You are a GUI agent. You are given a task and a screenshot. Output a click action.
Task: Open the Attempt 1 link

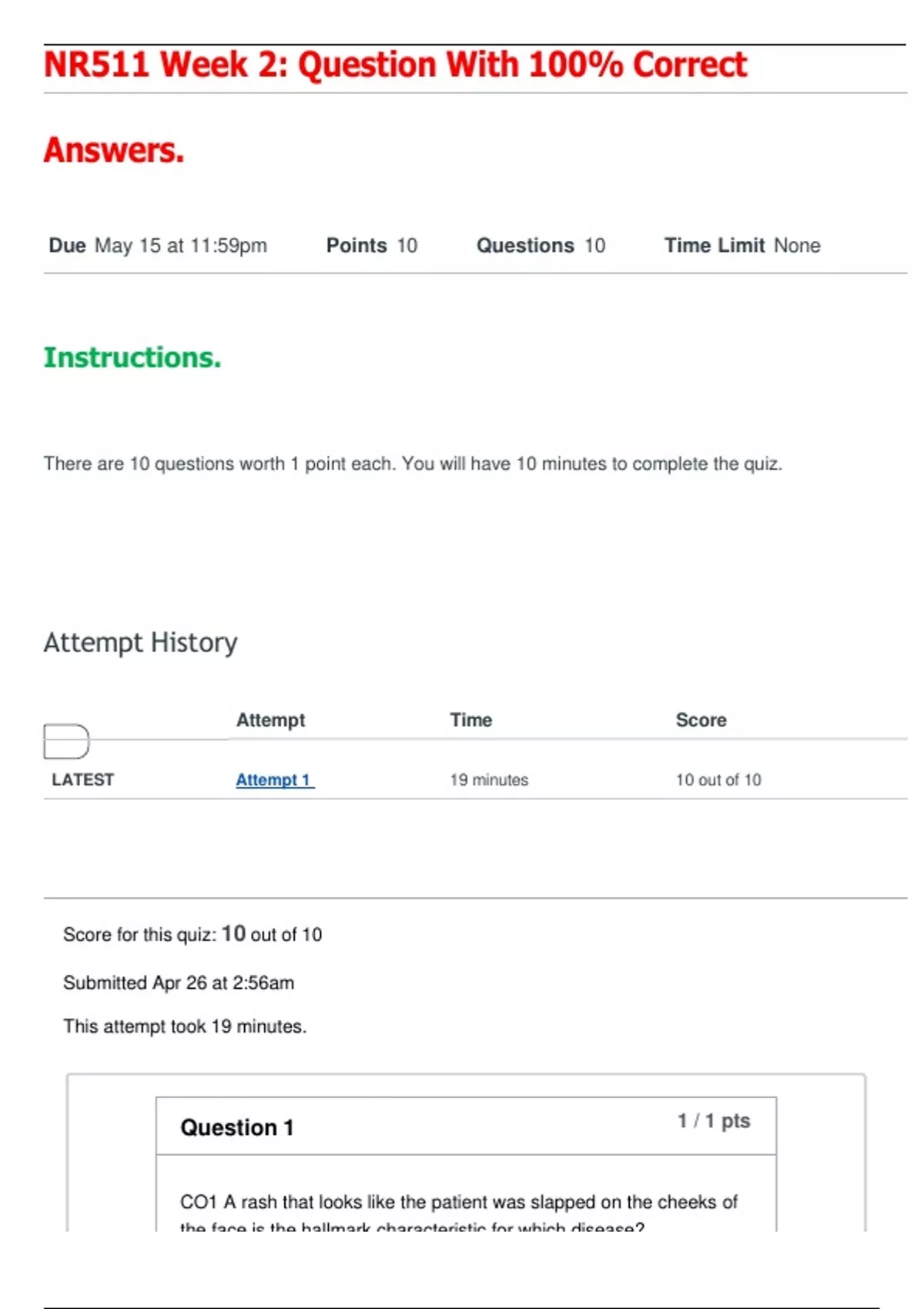[x=274, y=779]
